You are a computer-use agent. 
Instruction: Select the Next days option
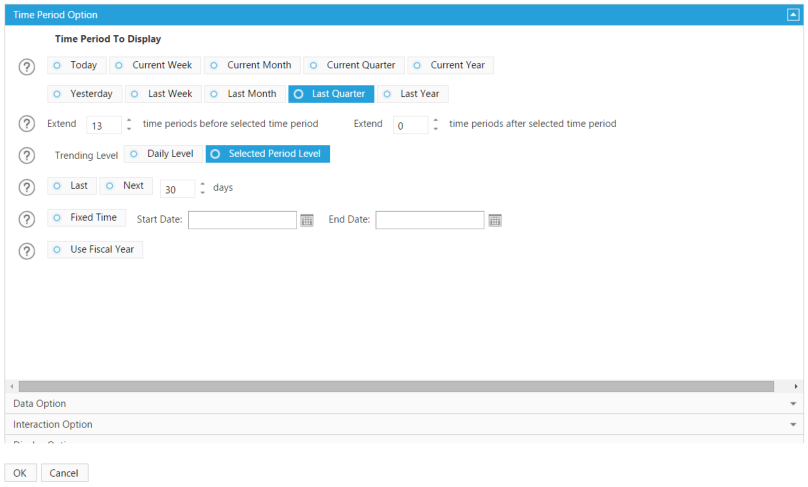[x=126, y=186]
